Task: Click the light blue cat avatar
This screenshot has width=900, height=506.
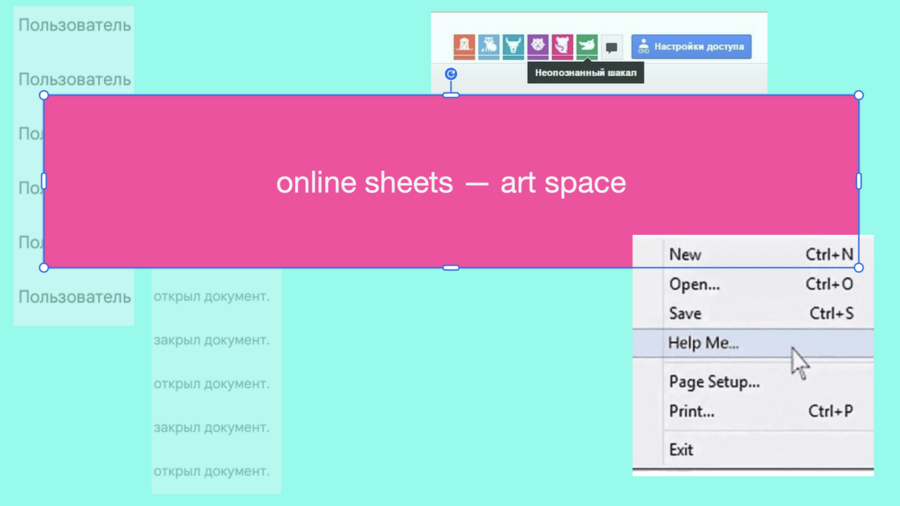Action: coord(488,46)
